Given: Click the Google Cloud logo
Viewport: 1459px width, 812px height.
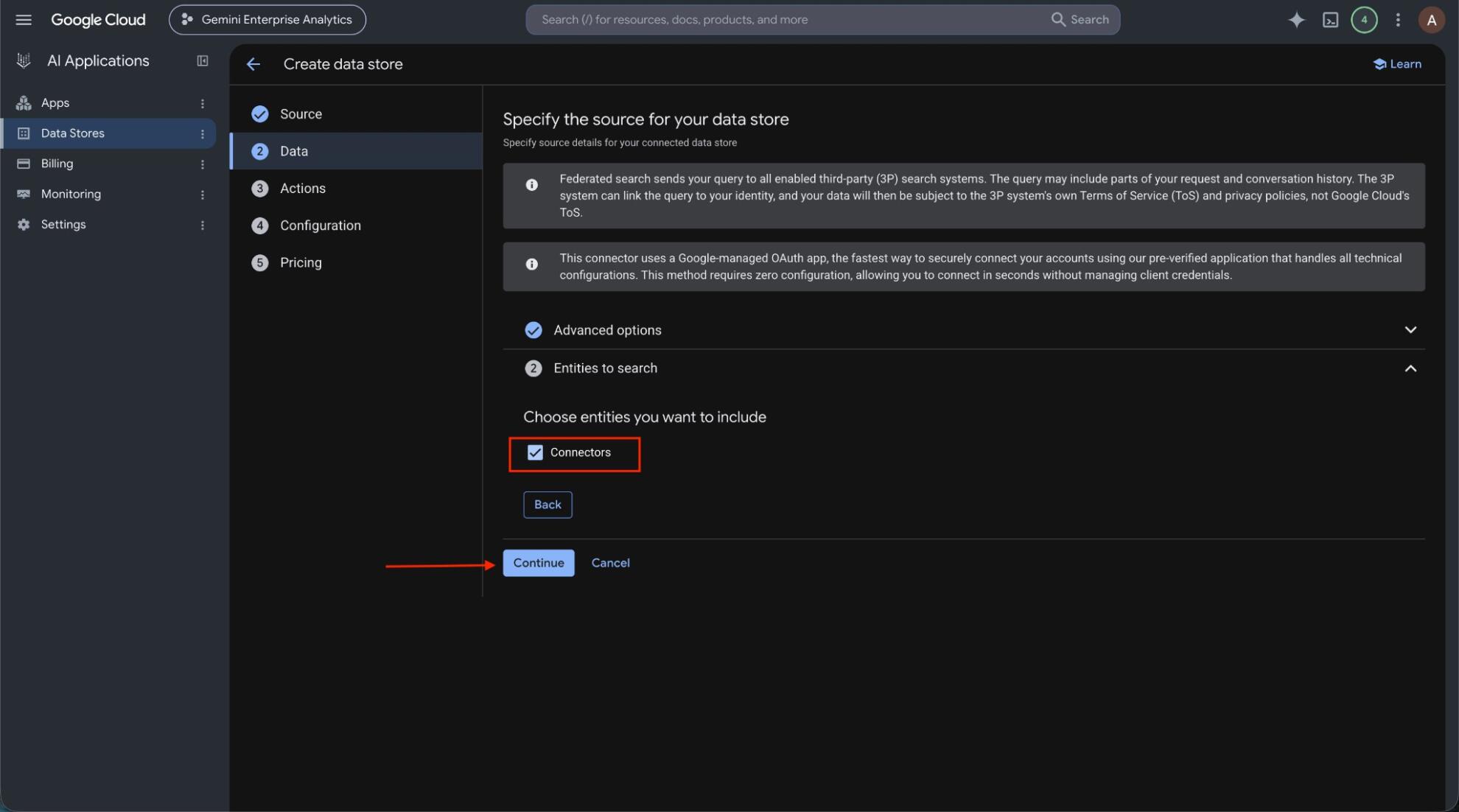Looking at the screenshot, I should point(98,20).
